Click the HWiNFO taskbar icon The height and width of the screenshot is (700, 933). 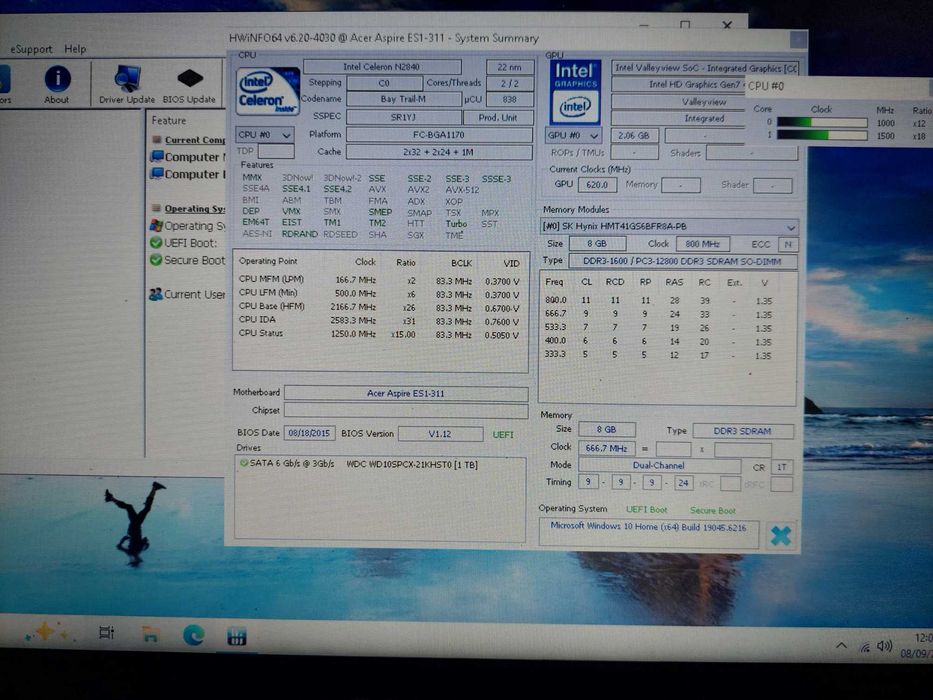(237, 637)
